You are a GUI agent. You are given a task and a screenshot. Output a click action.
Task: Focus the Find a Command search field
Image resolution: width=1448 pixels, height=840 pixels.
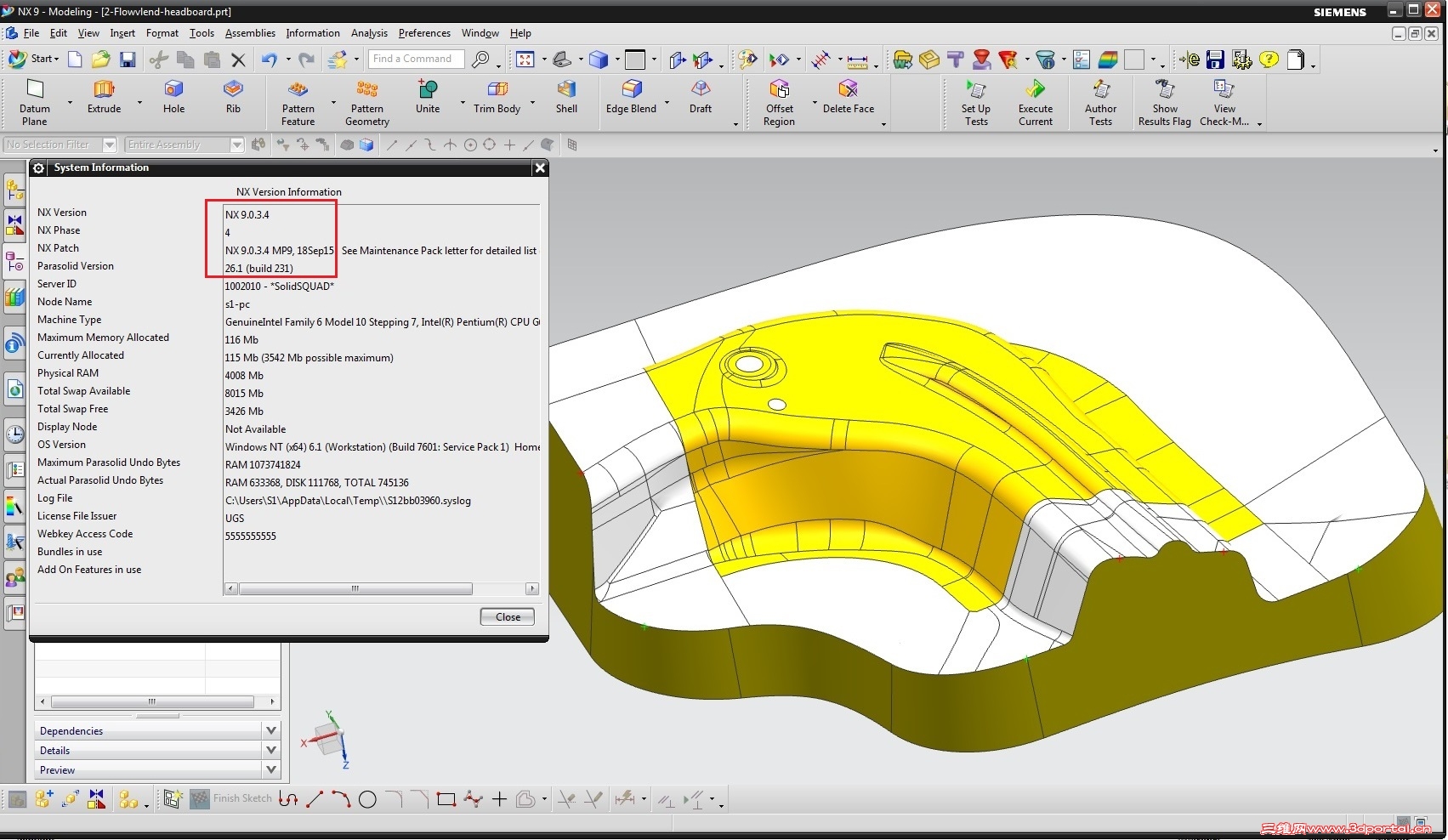tap(417, 59)
